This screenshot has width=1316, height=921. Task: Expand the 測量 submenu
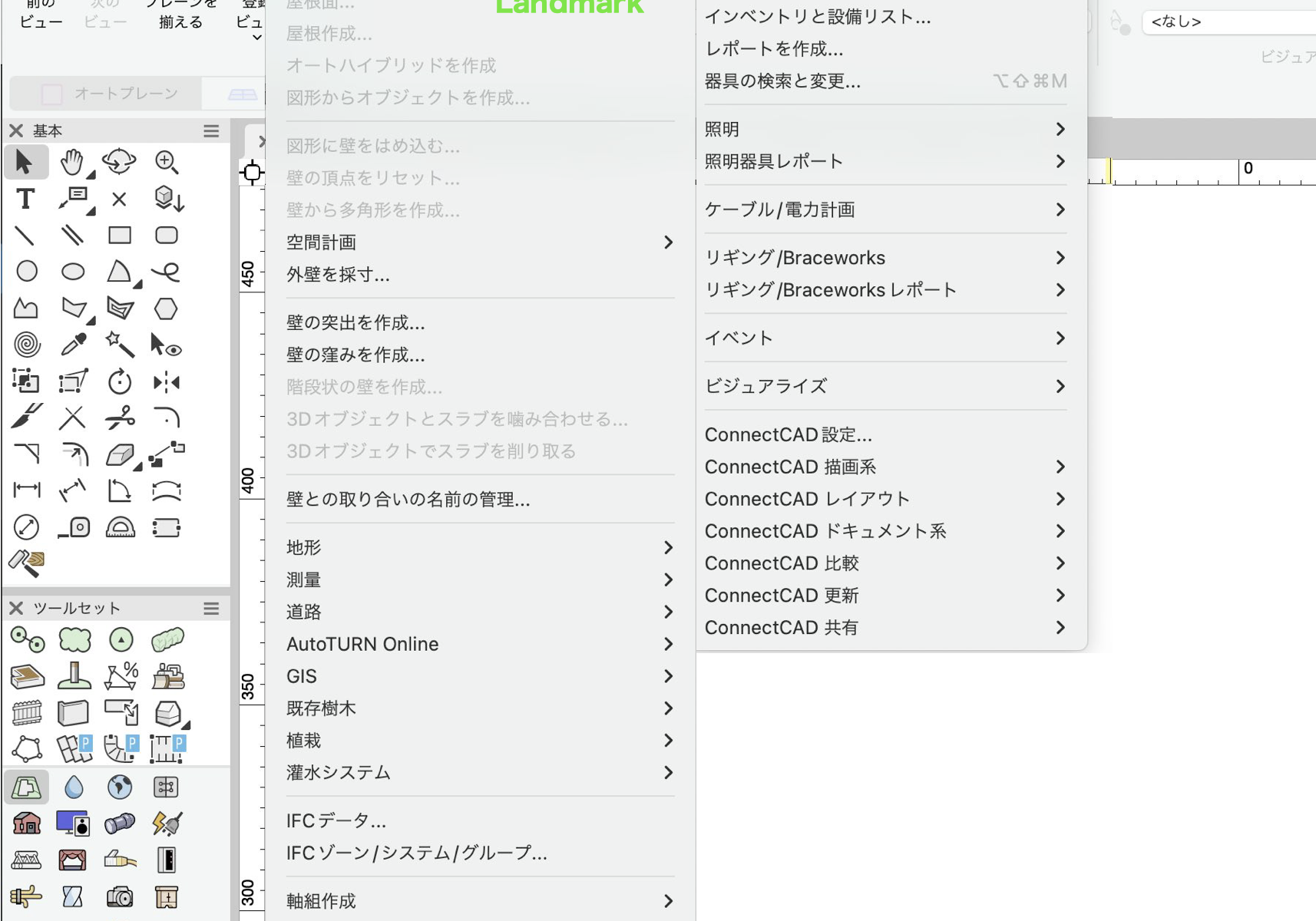click(480, 580)
